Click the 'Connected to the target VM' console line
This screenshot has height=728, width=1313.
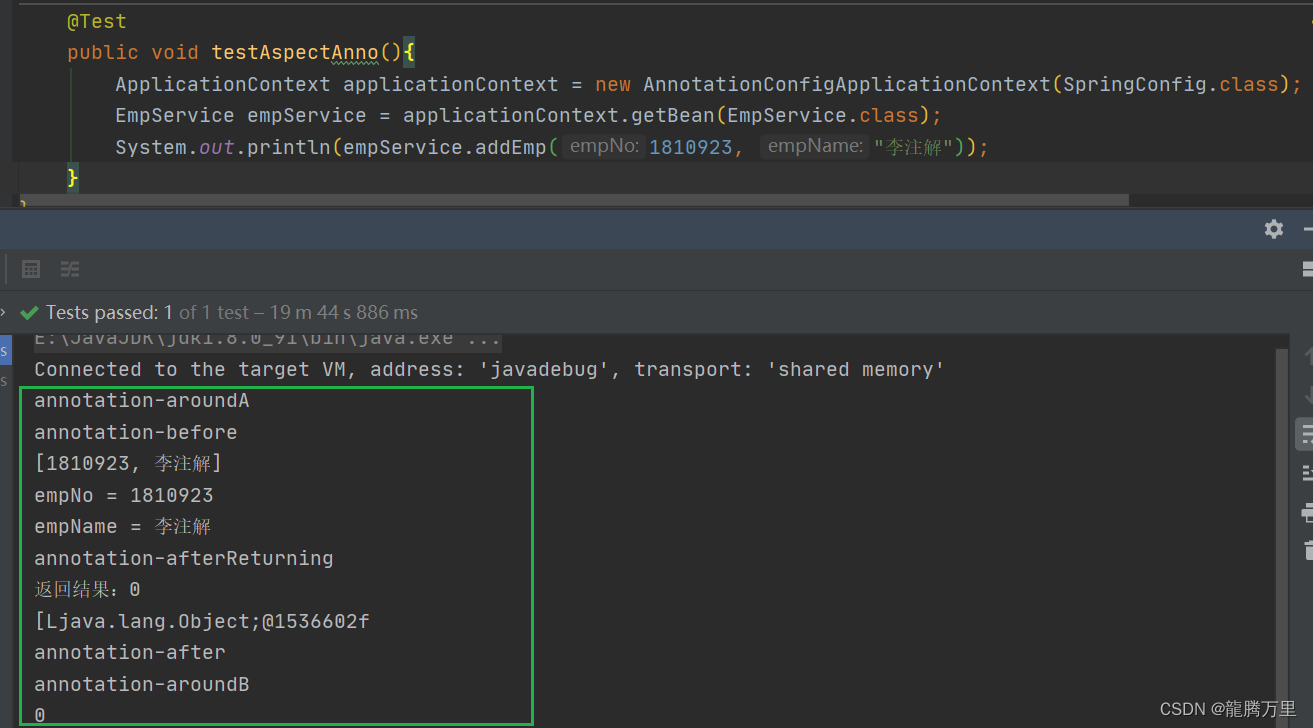[490, 370]
